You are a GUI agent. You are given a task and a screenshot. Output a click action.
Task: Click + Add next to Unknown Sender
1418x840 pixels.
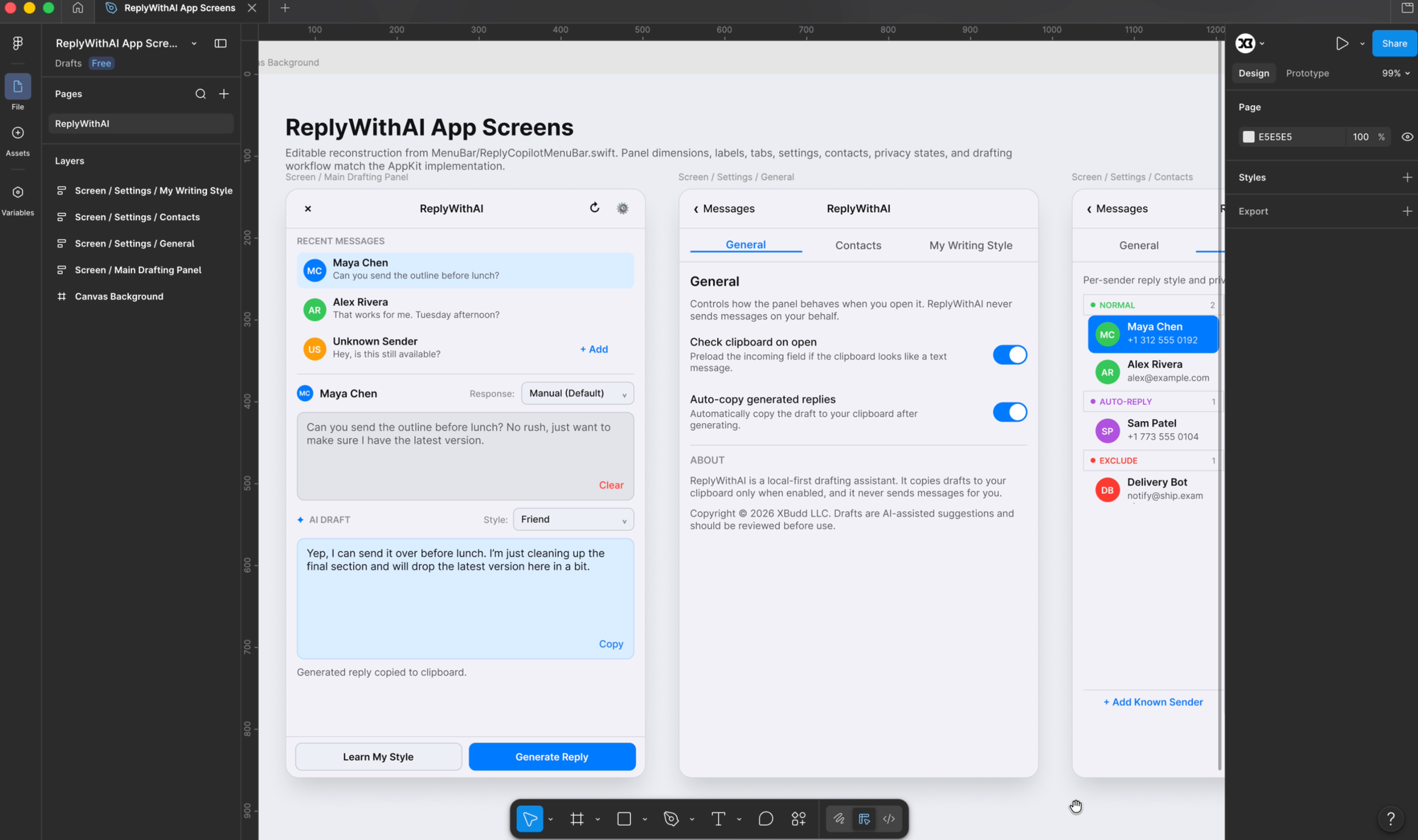coord(594,349)
